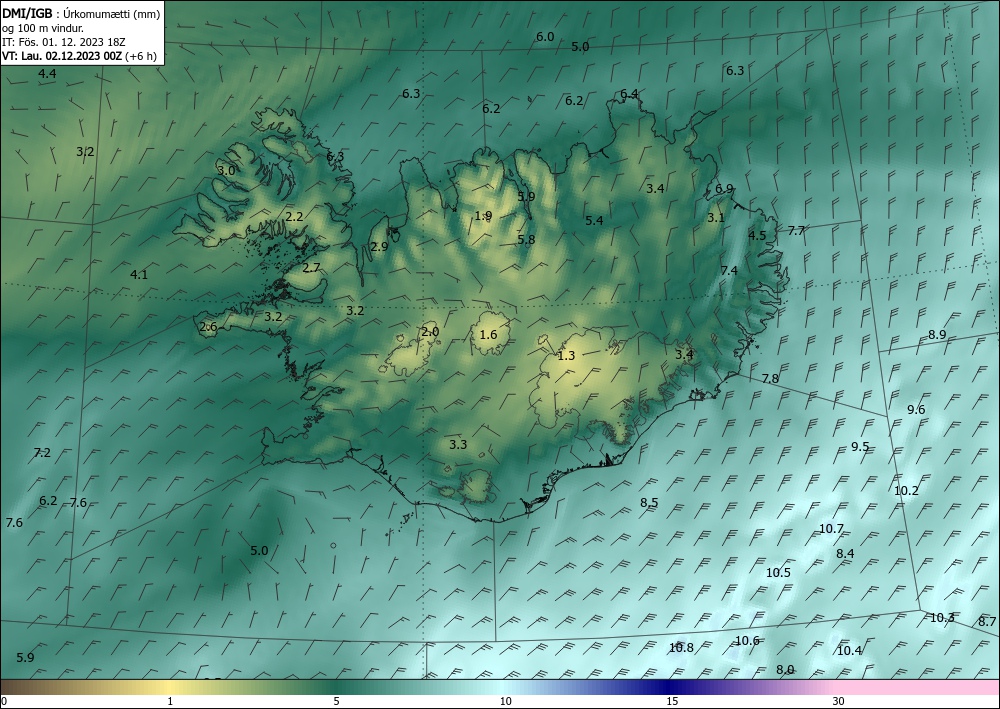Click the 5.8 precipitation value
This screenshot has width=1000, height=709.
(x=526, y=240)
